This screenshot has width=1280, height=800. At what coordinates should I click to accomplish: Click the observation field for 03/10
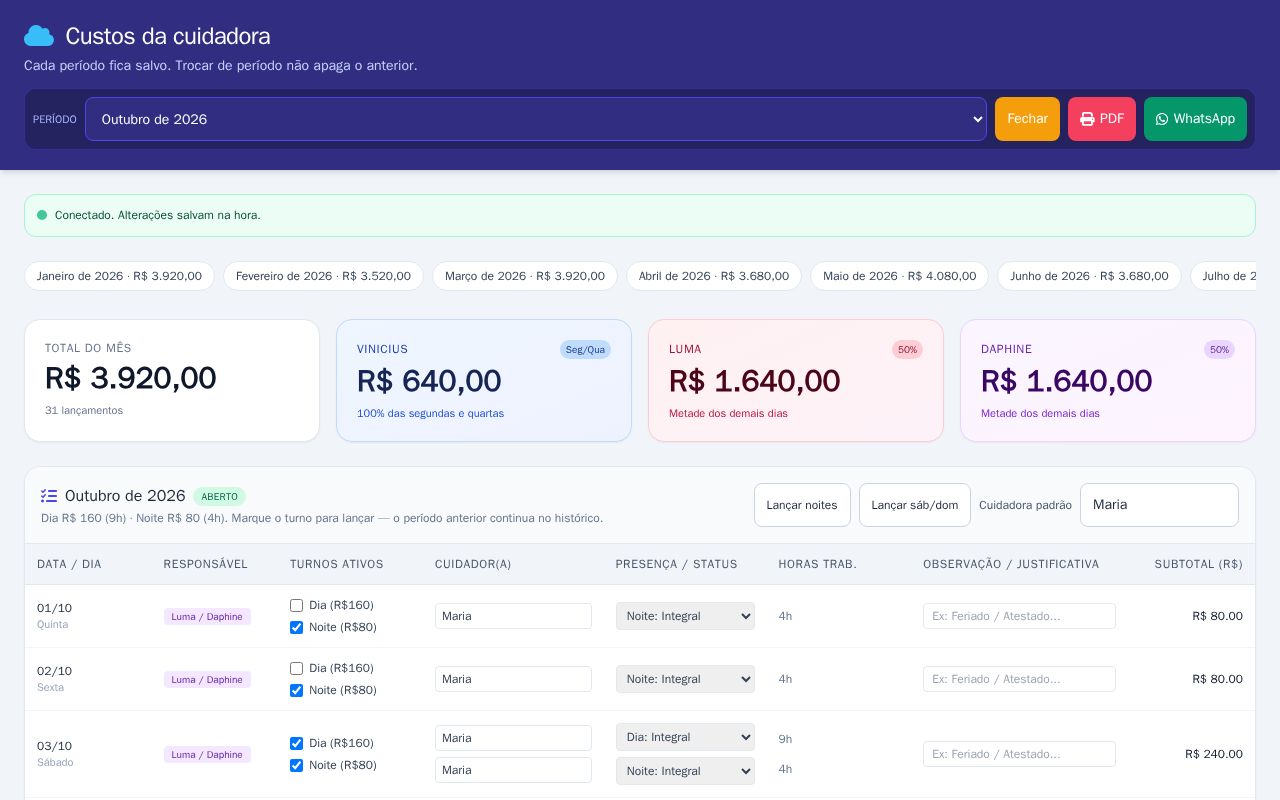[x=1019, y=754]
